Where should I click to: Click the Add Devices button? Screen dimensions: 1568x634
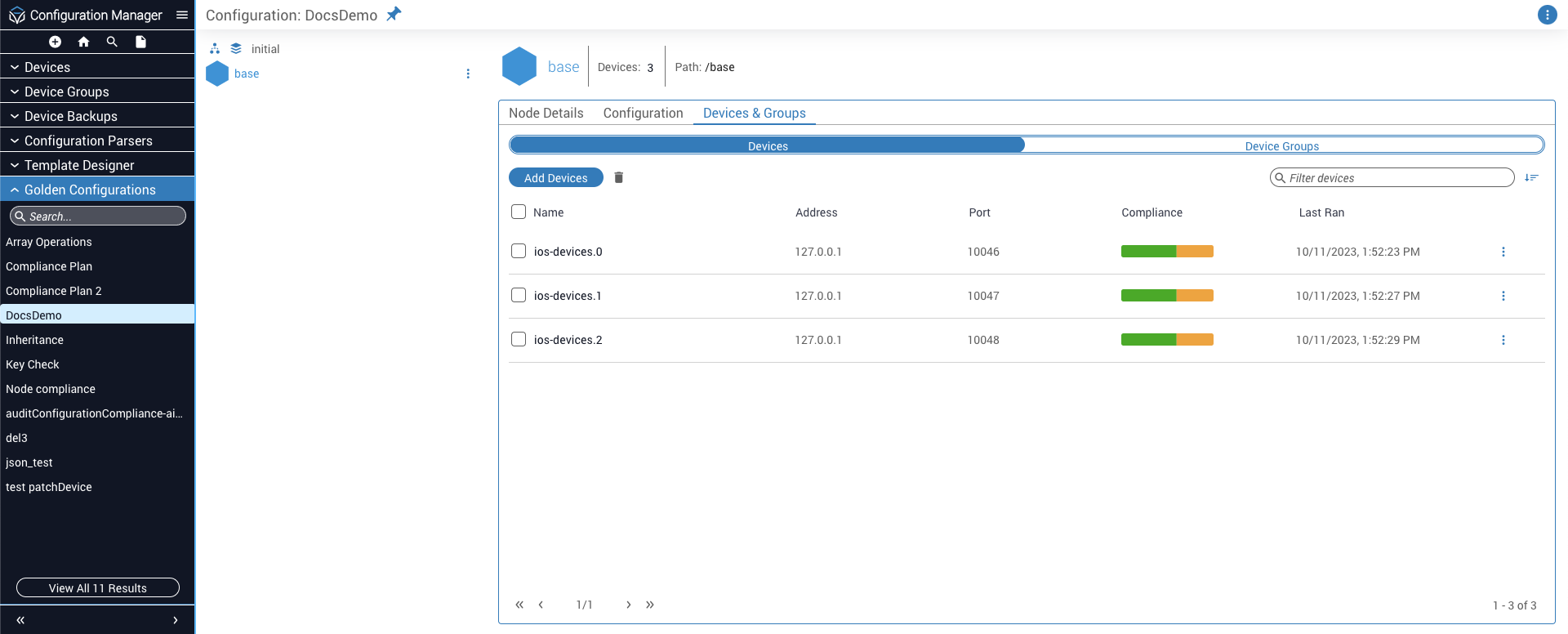coord(555,177)
